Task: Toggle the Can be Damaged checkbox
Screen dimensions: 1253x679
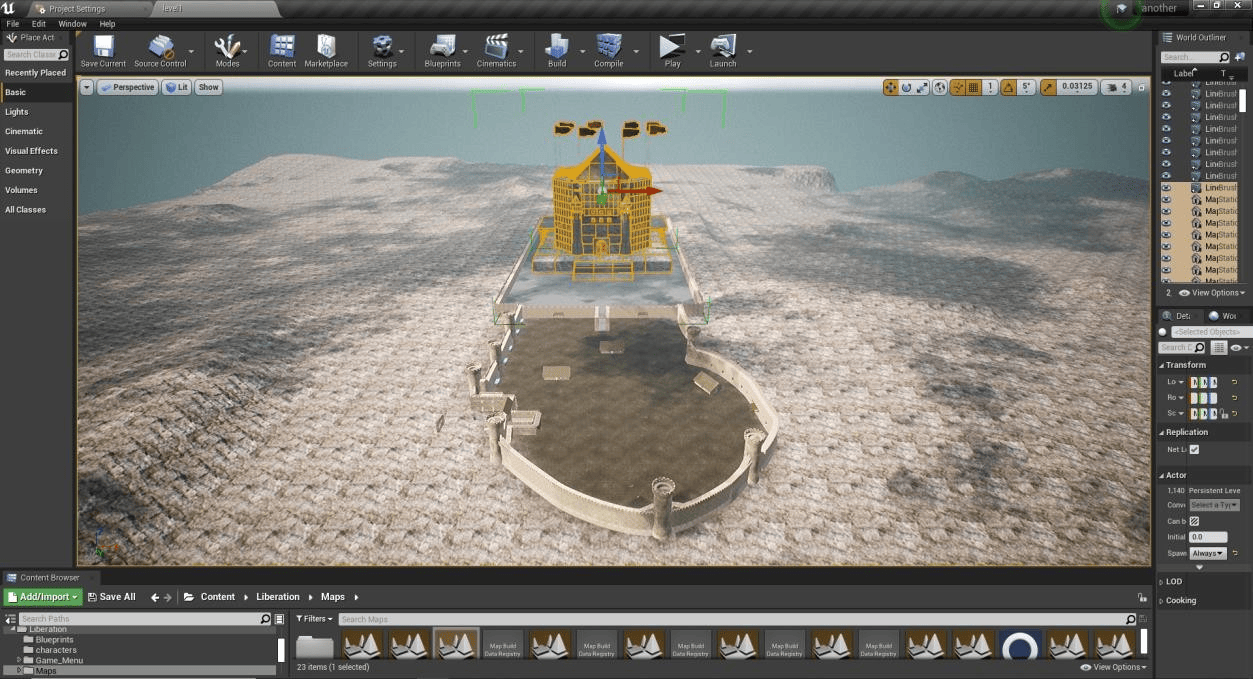Action: [1194, 521]
